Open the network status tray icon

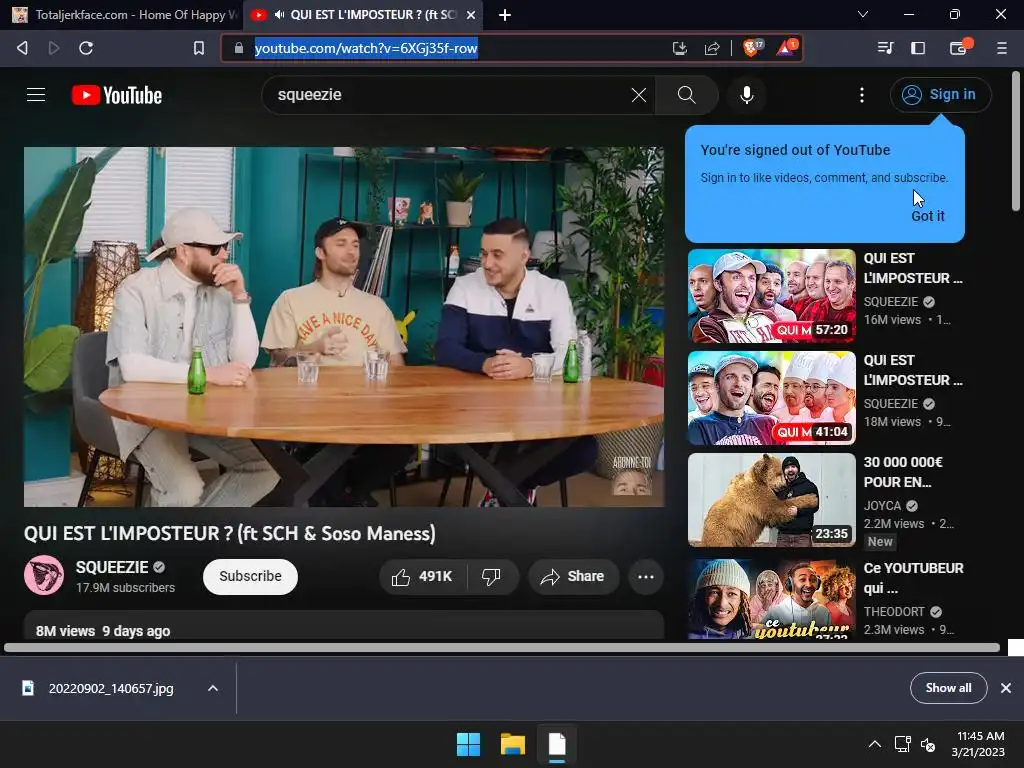coord(903,744)
